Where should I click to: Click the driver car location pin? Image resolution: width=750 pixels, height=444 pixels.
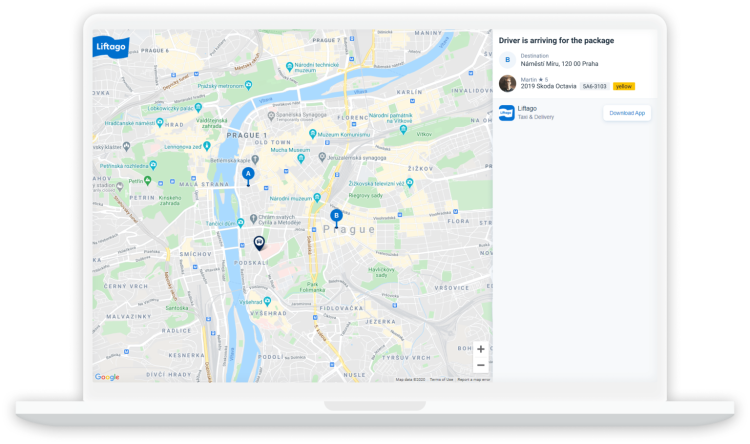[x=259, y=243]
